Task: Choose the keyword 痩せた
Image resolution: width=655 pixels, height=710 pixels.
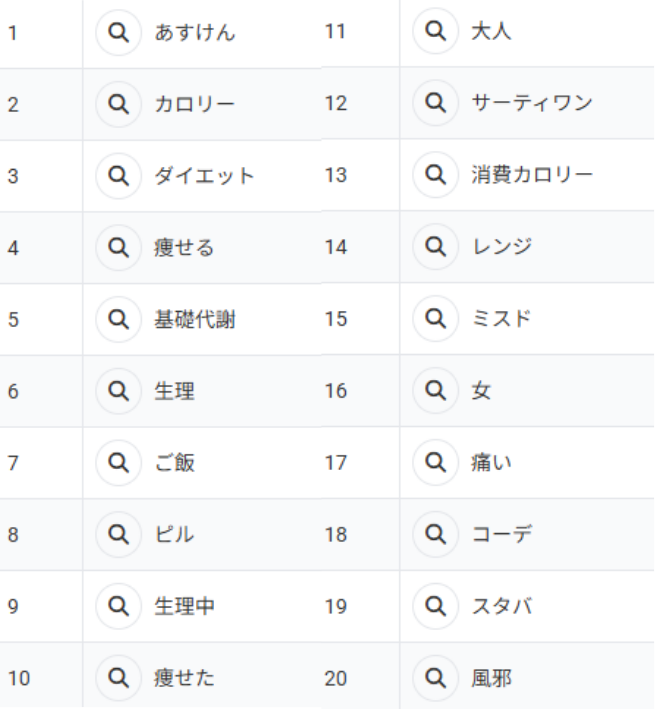Action: click(x=184, y=679)
